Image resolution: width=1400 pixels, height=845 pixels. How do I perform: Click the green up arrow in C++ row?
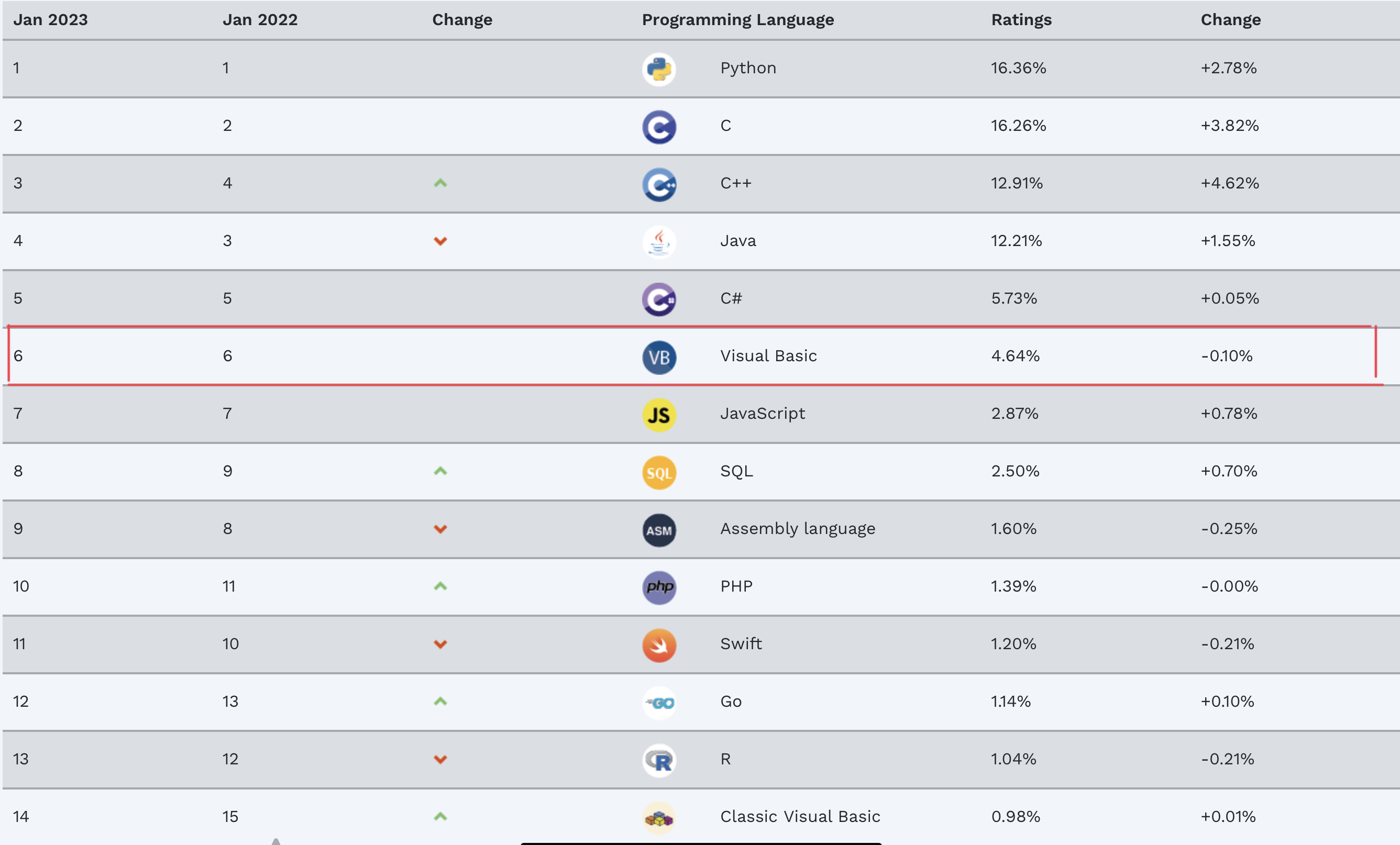point(440,183)
